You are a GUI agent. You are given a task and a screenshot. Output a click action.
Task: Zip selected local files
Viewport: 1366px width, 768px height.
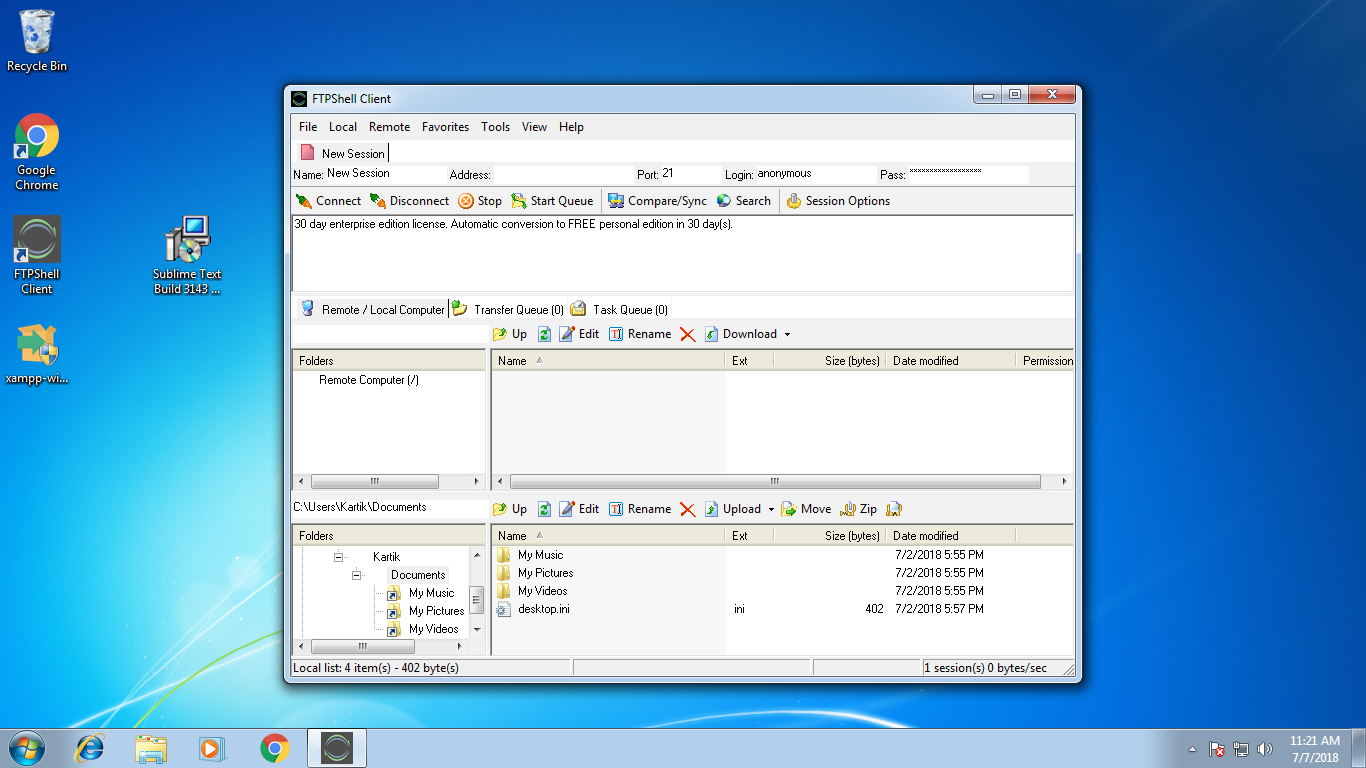859,509
